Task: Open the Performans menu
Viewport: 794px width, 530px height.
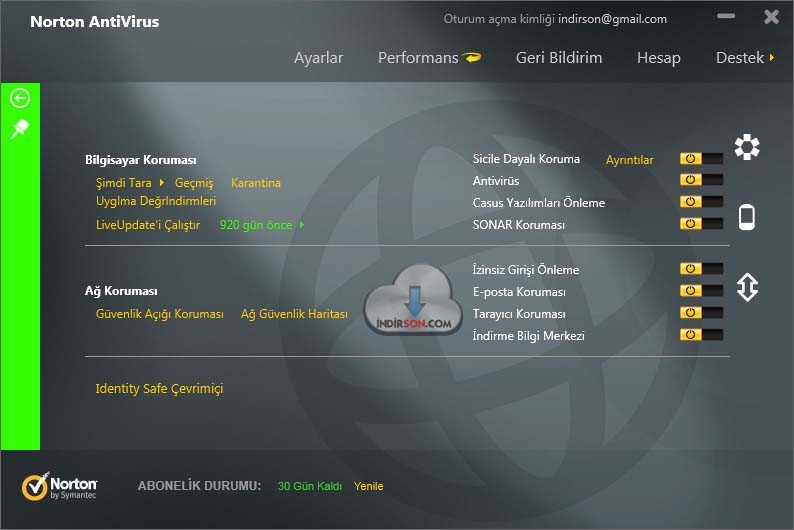Action: click(418, 58)
